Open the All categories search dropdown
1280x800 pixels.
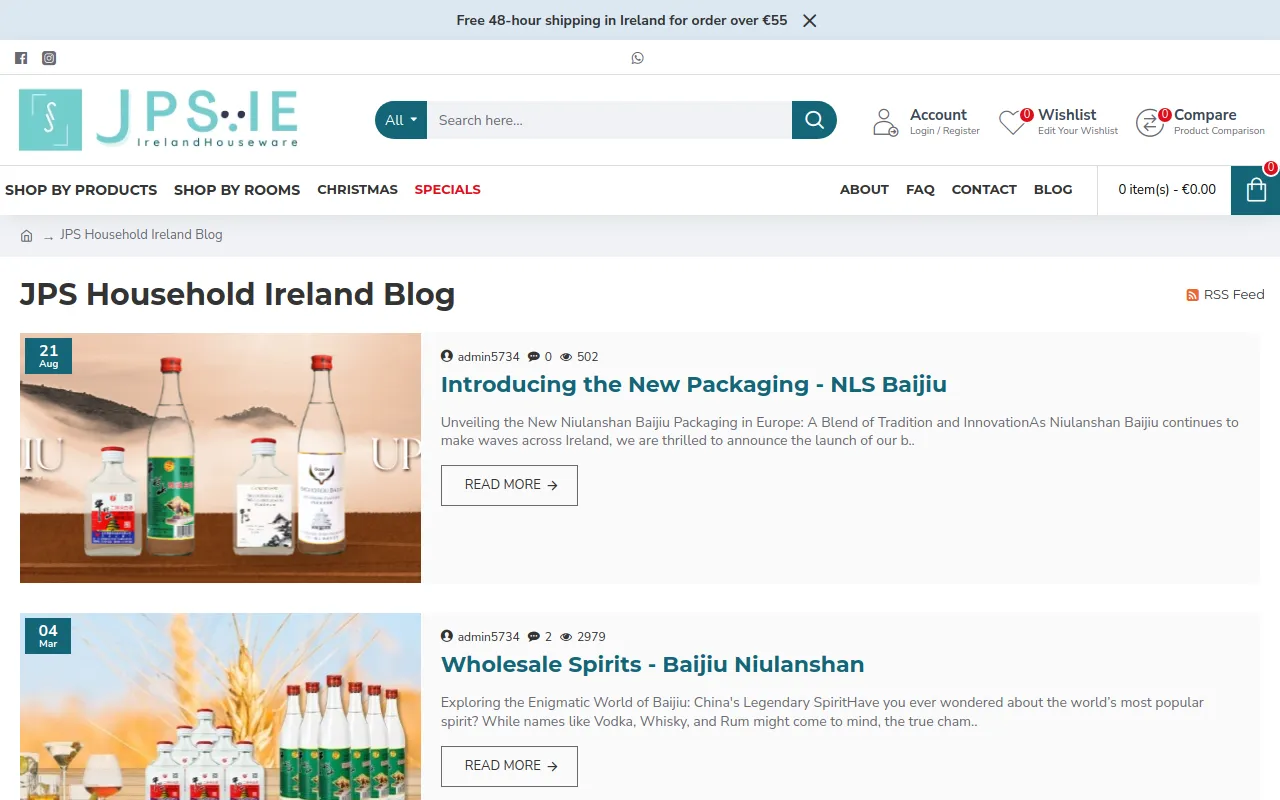pyautogui.click(x=401, y=120)
